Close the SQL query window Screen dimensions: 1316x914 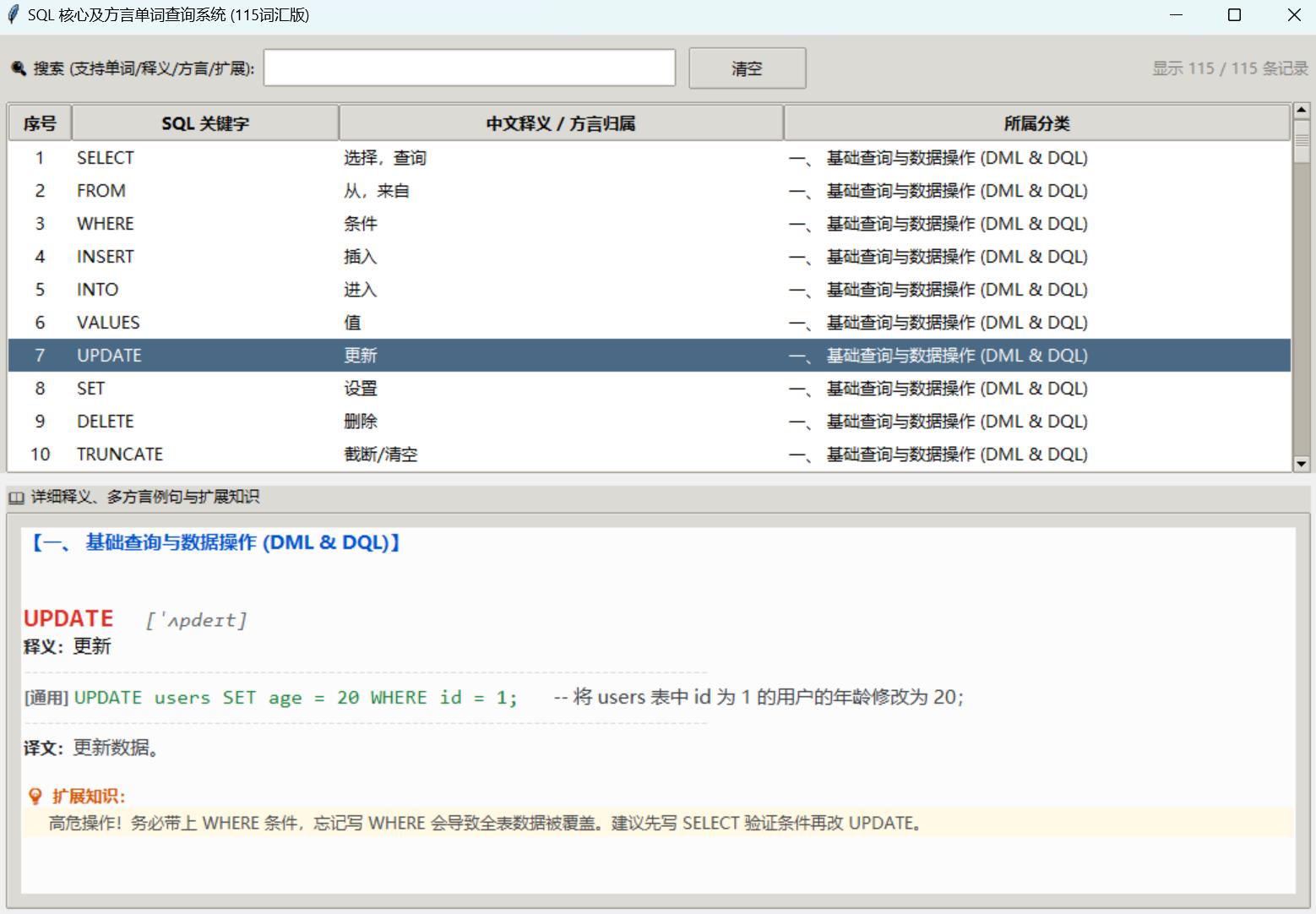(x=1293, y=15)
